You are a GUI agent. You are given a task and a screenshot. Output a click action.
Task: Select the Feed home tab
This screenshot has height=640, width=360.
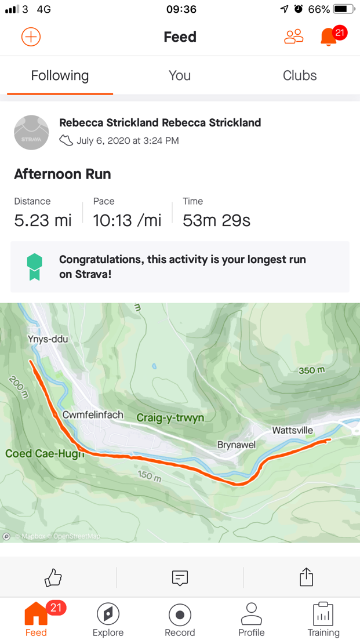click(36, 619)
